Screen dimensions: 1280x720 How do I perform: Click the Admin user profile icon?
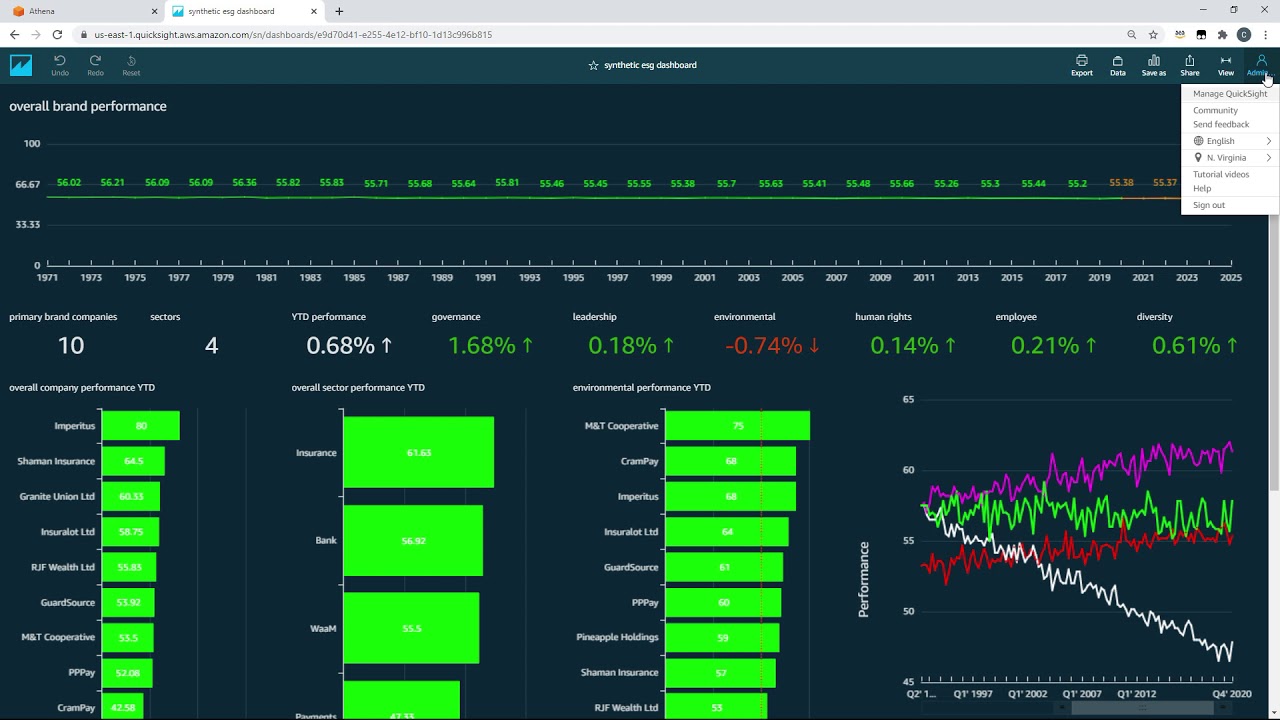[1261, 65]
